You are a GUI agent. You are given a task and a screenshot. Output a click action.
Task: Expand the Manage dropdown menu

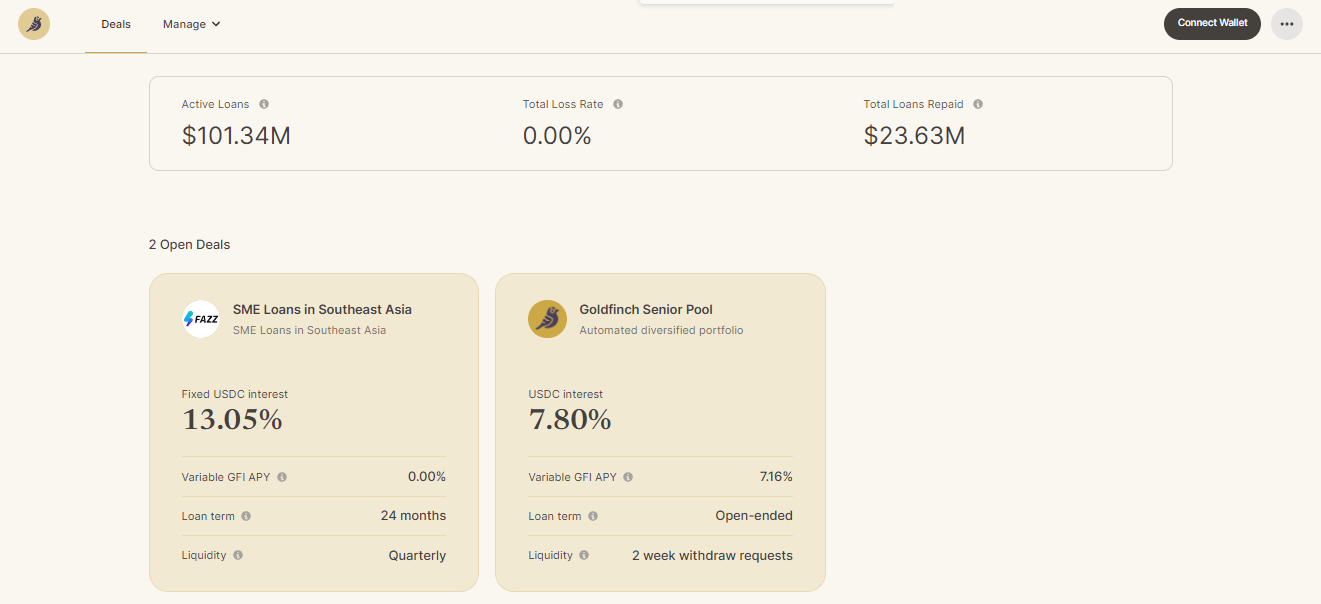(191, 24)
